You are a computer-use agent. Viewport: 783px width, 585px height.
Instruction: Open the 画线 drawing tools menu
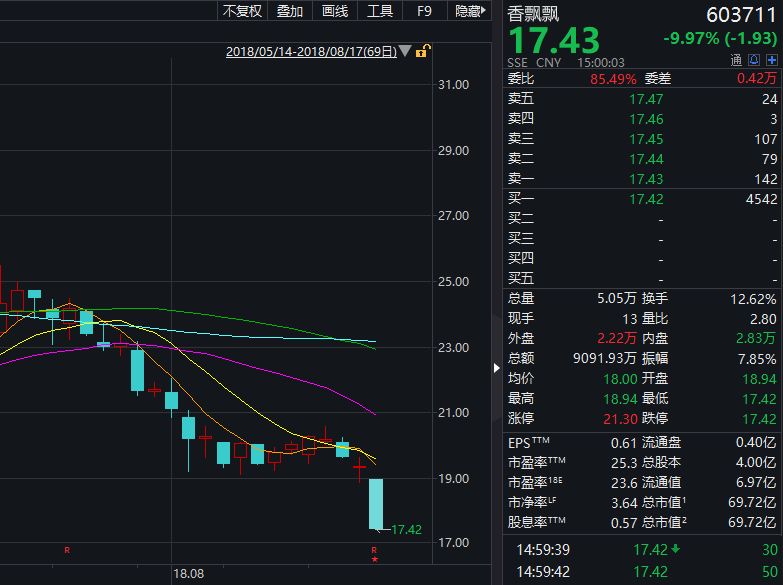(x=335, y=11)
